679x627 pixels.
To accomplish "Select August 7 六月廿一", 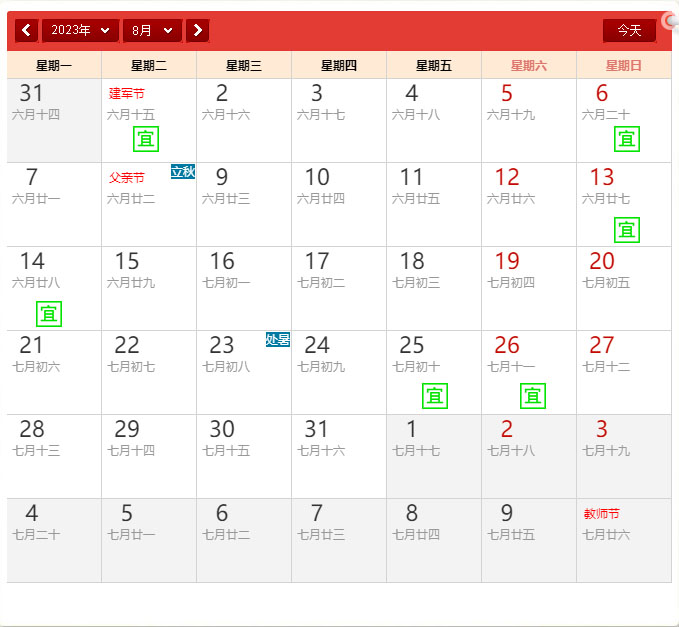I will tap(54, 204).
